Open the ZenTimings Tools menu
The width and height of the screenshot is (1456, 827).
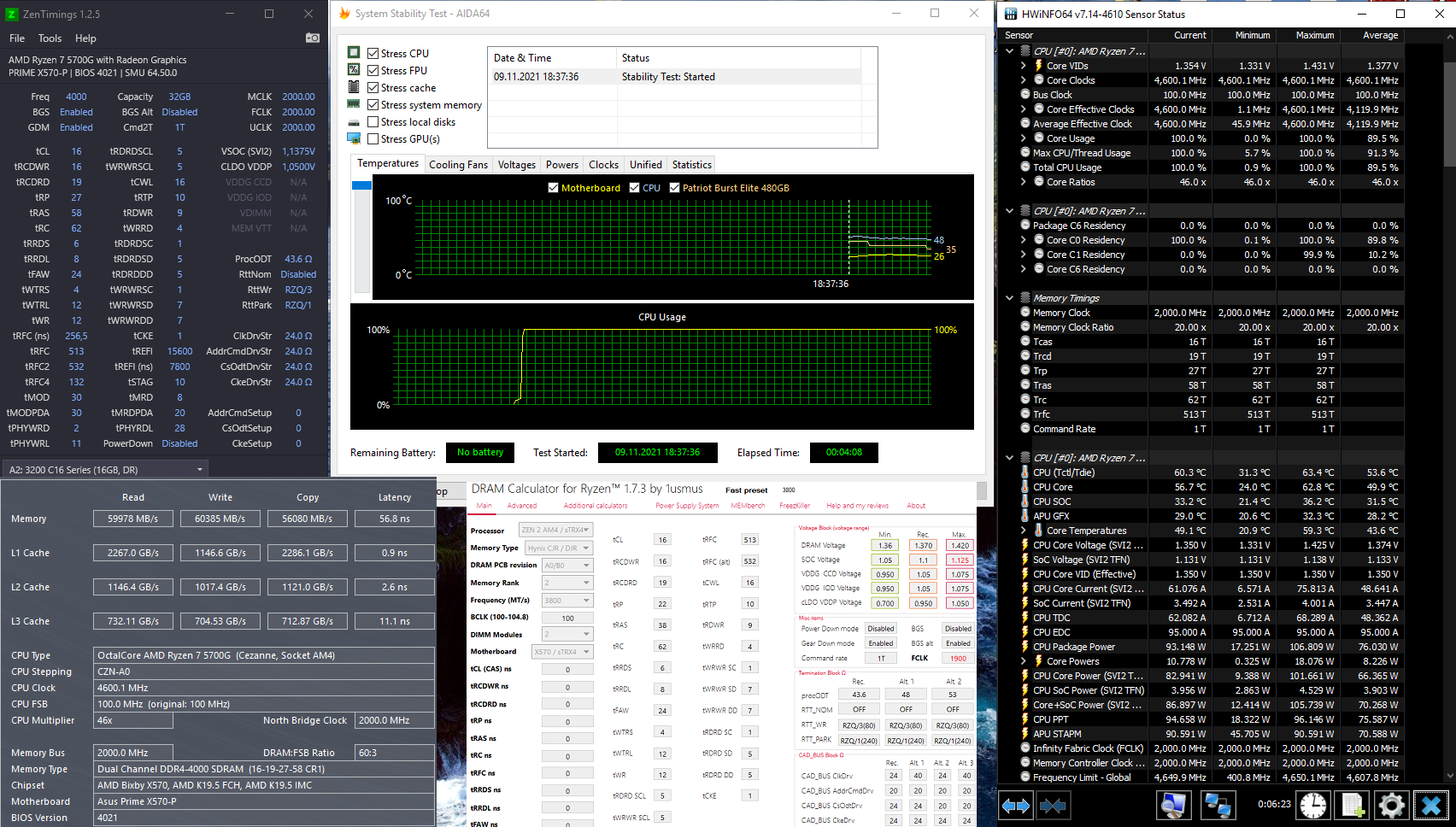(x=50, y=38)
